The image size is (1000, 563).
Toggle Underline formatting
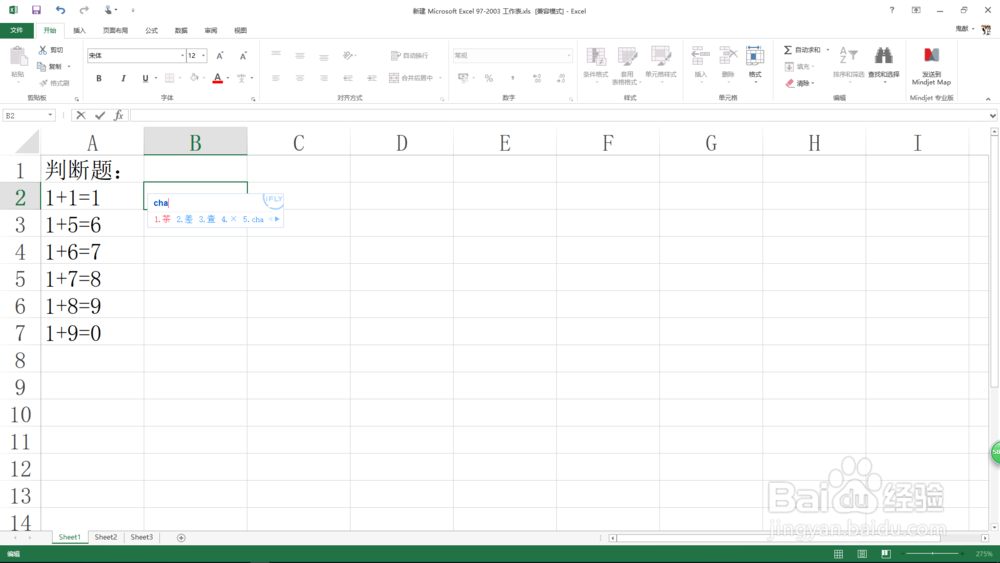(x=145, y=78)
